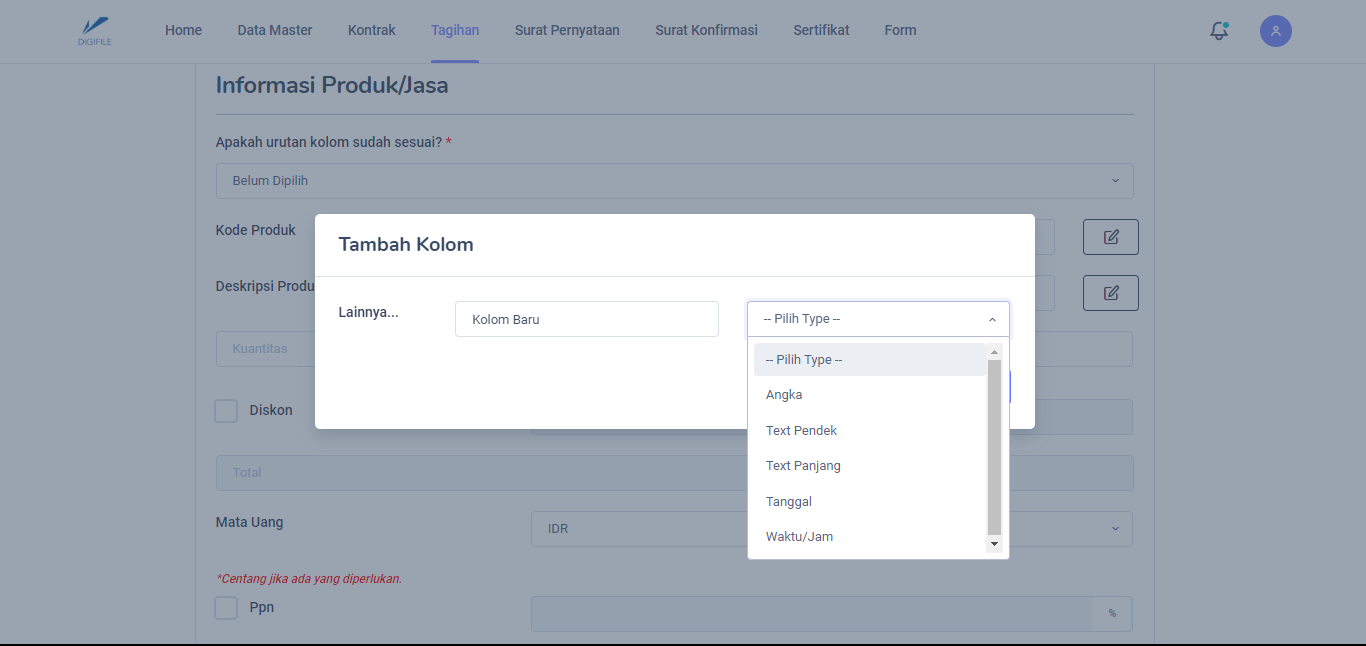Expand the Belum Dipilih column order dropdown

tap(674, 181)
